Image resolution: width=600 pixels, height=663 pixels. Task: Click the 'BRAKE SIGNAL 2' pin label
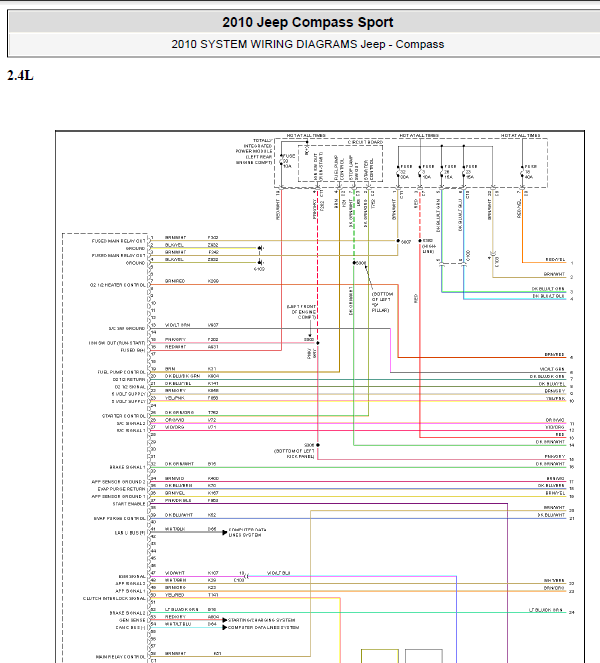[127, 613]
